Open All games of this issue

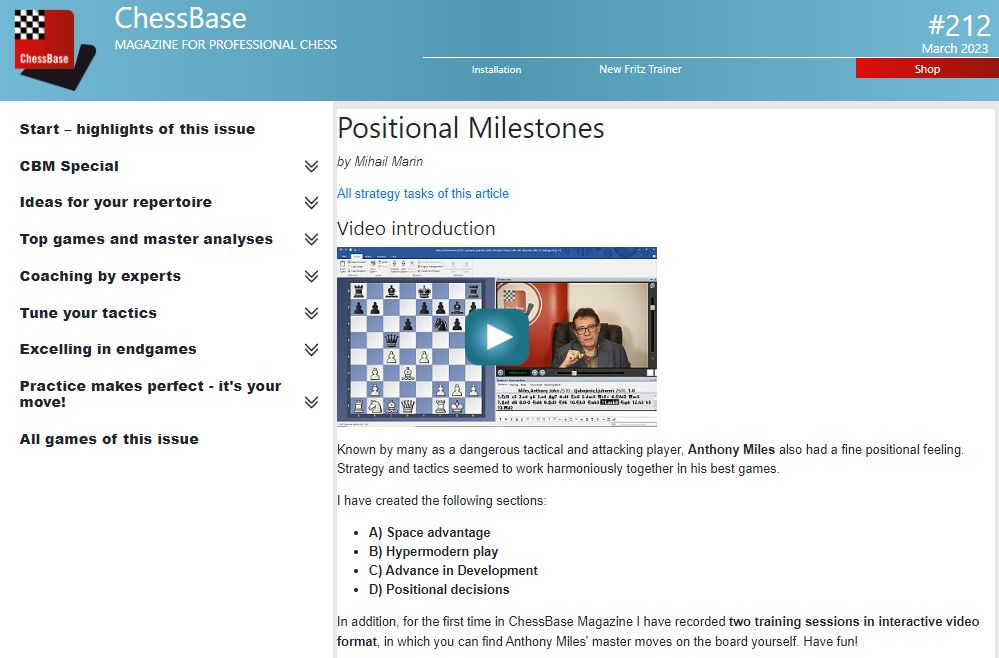tap(108, 438)
